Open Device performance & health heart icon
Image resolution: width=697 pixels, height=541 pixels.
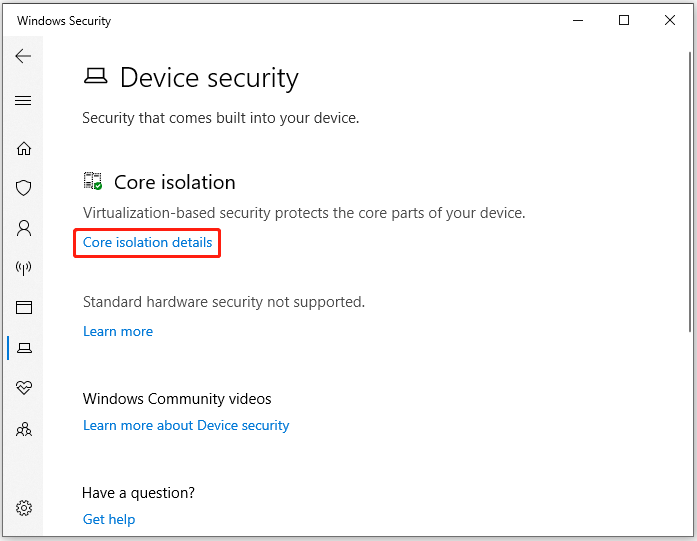(x=24, y=387)
